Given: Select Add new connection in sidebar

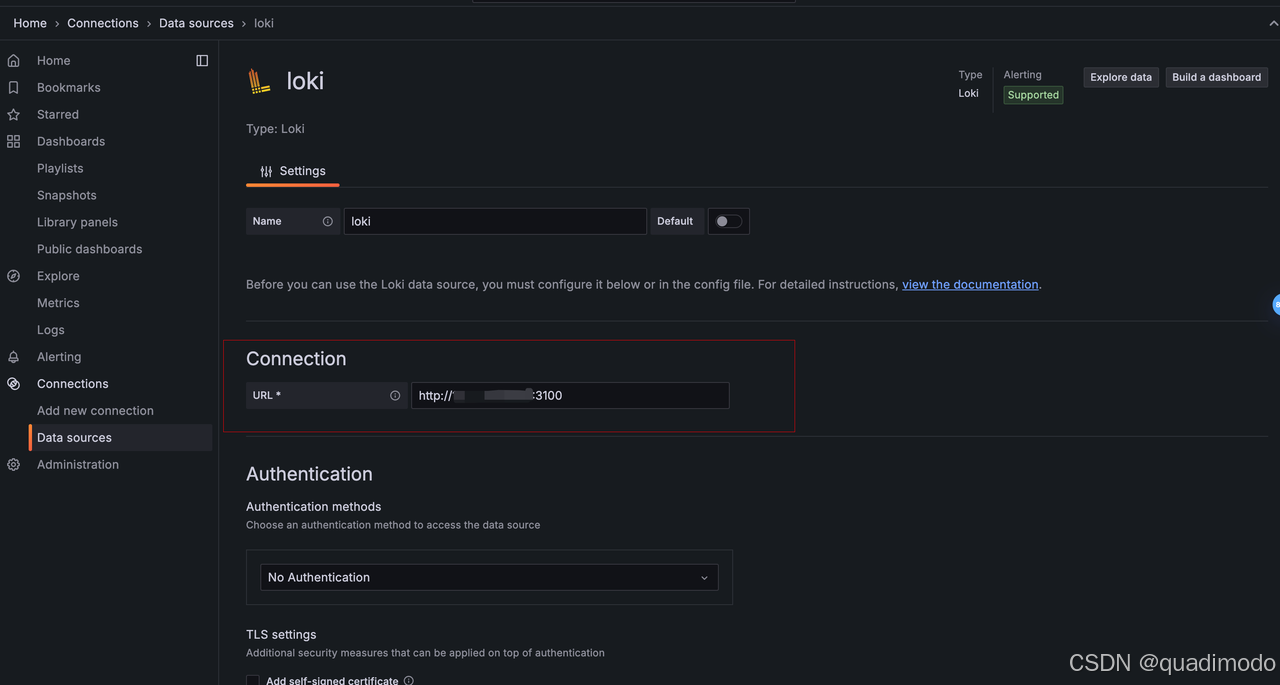Looking at the screenshot, I should click(x=95, y=411).
